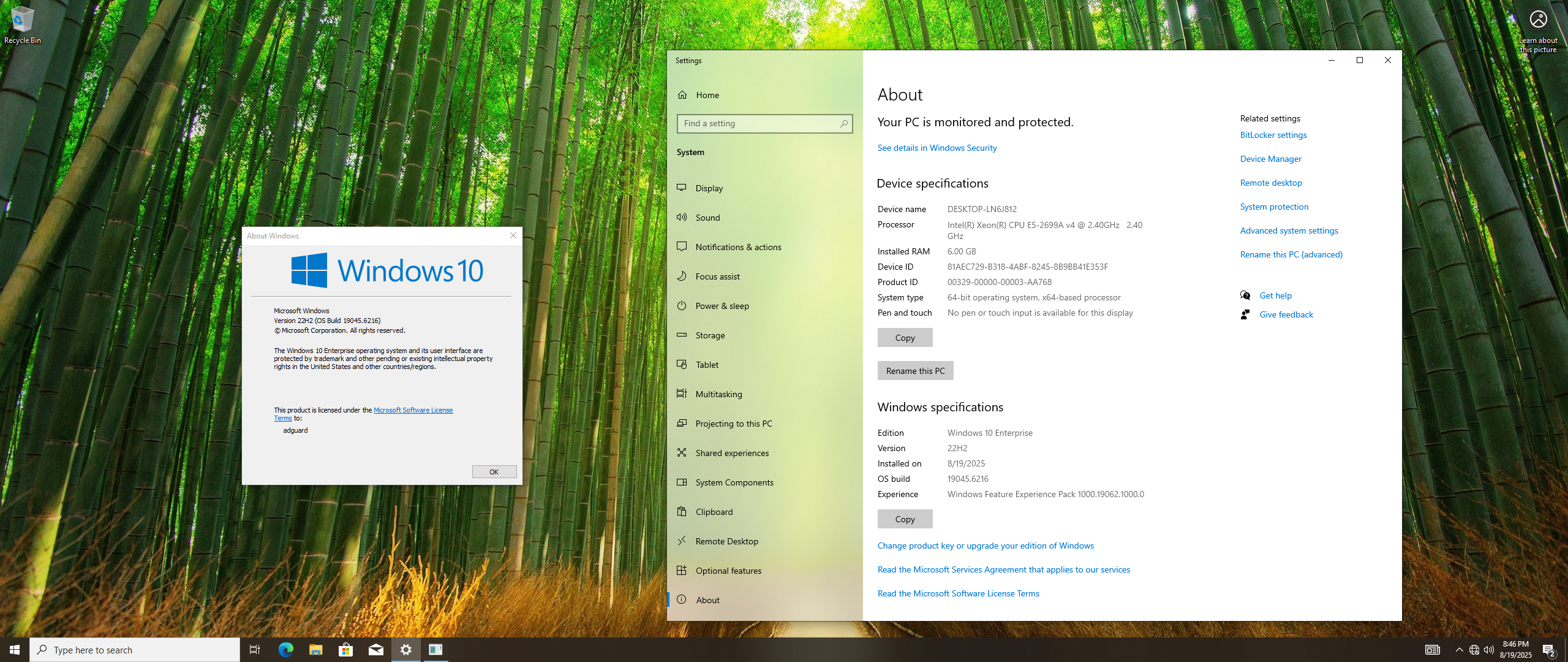Click Change product key or upgrade link

coord(985,546)
